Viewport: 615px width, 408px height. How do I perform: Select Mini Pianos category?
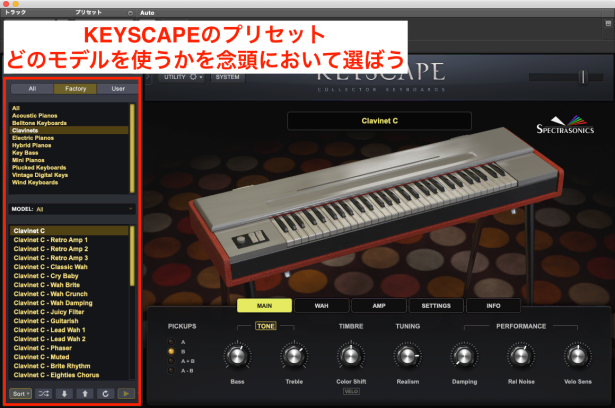click(x=69, y=160)
